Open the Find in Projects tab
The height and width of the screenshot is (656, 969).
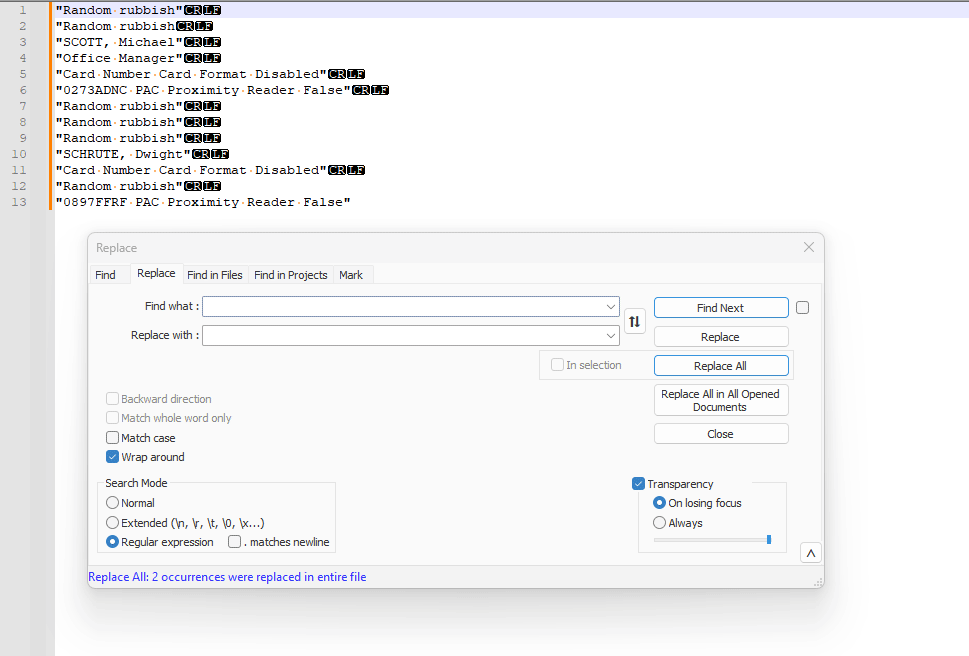(x=290, y=275)
